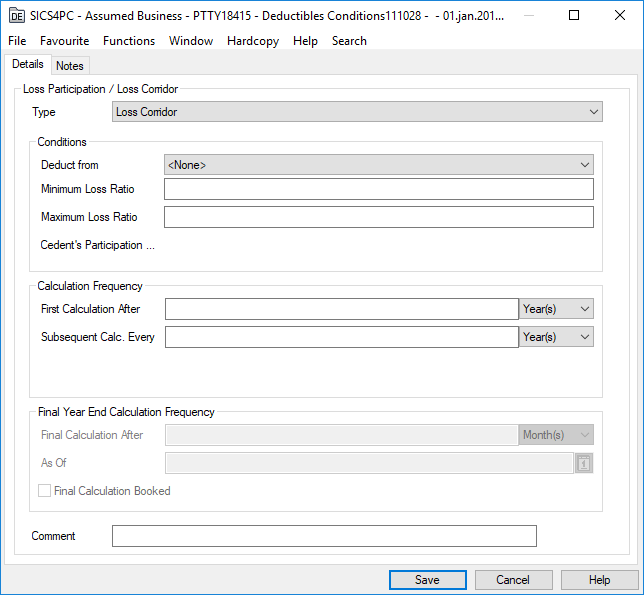Open the Search menu
Image resolution: width=644 pixels, height=595 pixels.
(x=349, y=41)
